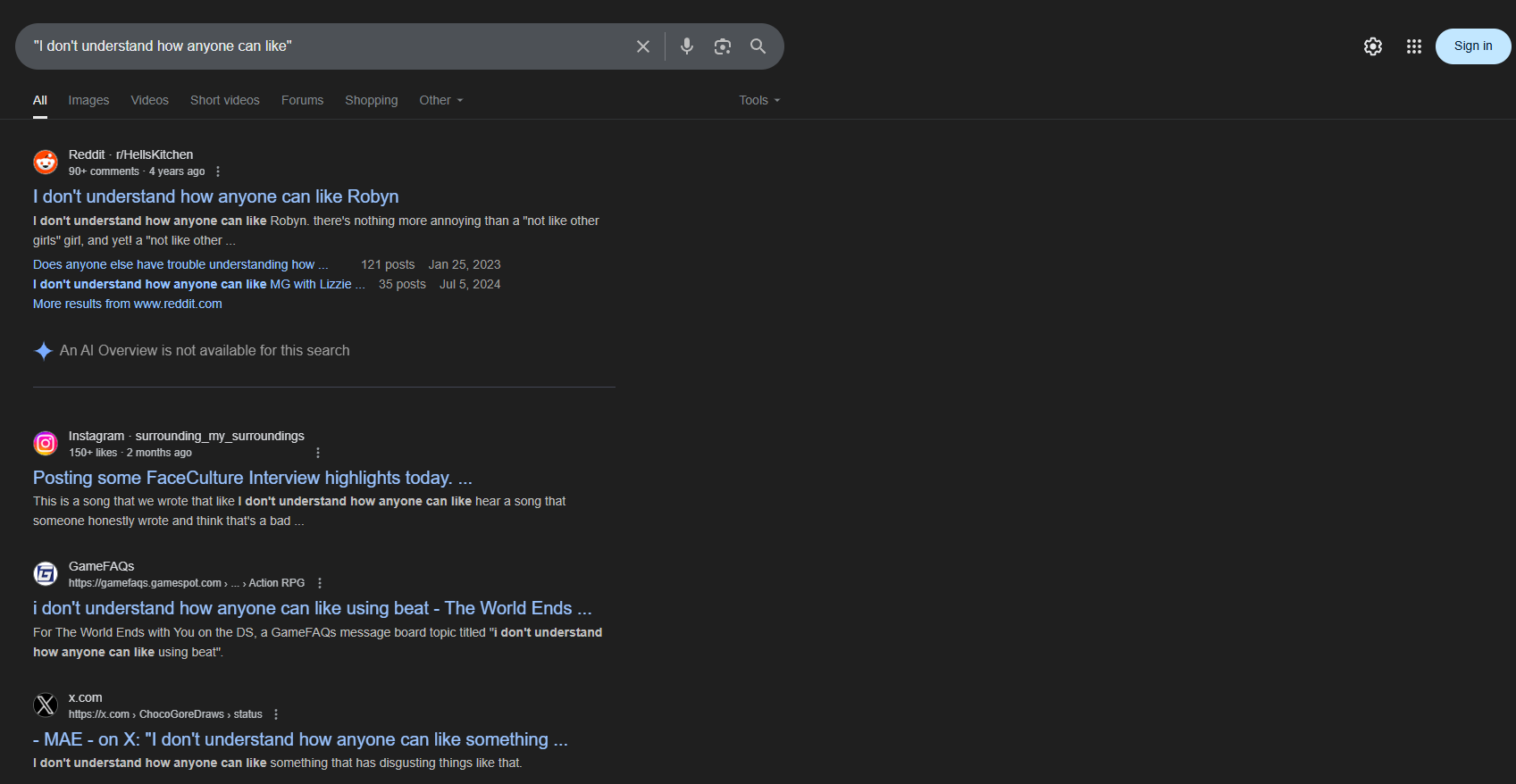The height and width of the screenshot is (784, 1516).
Task: Open quick settings gear icon
Action: pos(1373,46)
